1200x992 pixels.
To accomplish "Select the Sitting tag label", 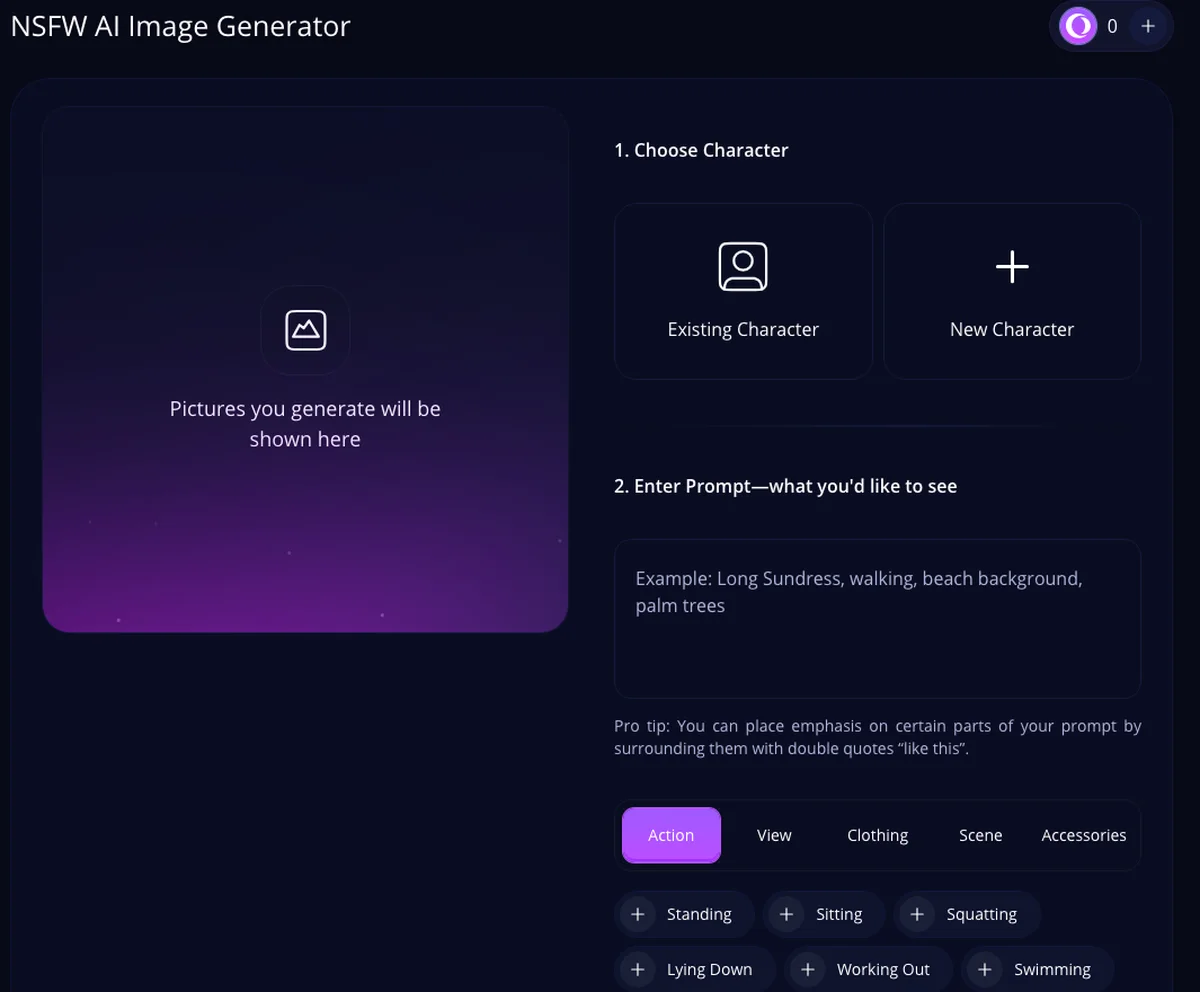I will click(838, 914).
